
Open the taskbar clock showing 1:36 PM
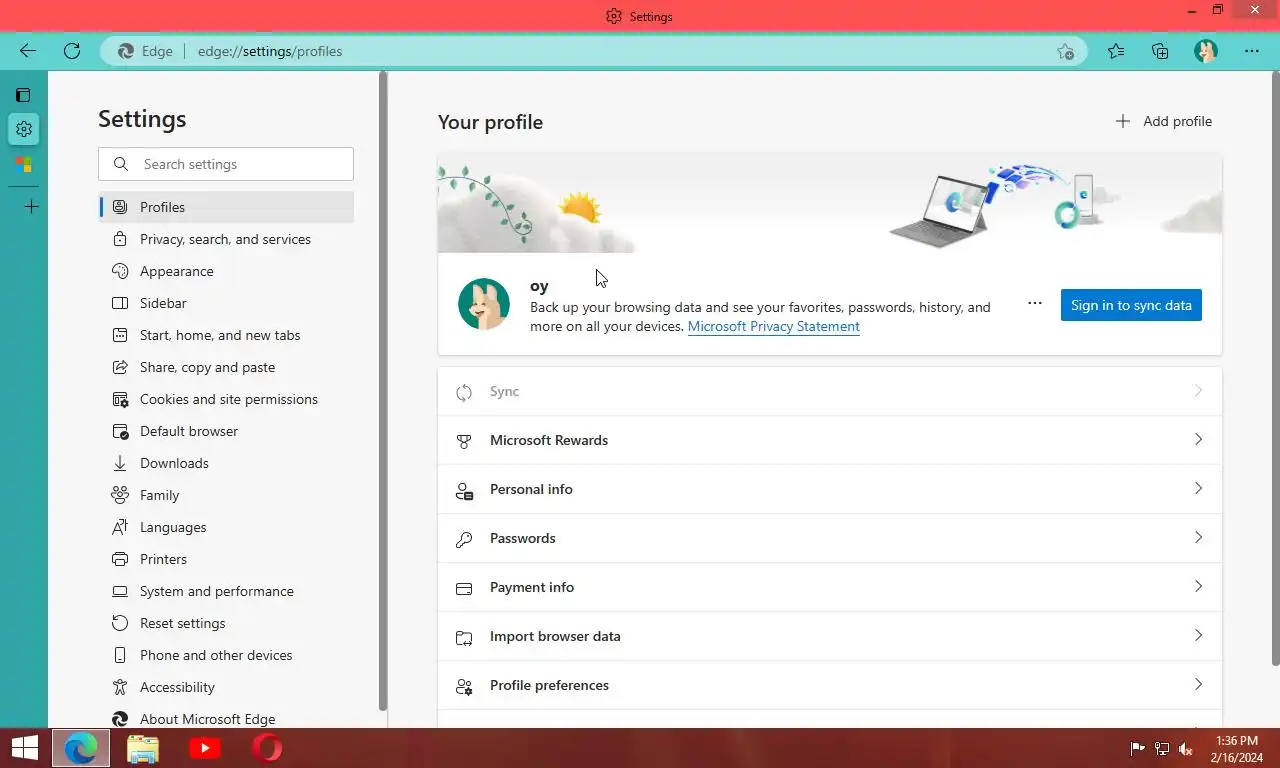pyautogui.click(x=1236, y=749)
